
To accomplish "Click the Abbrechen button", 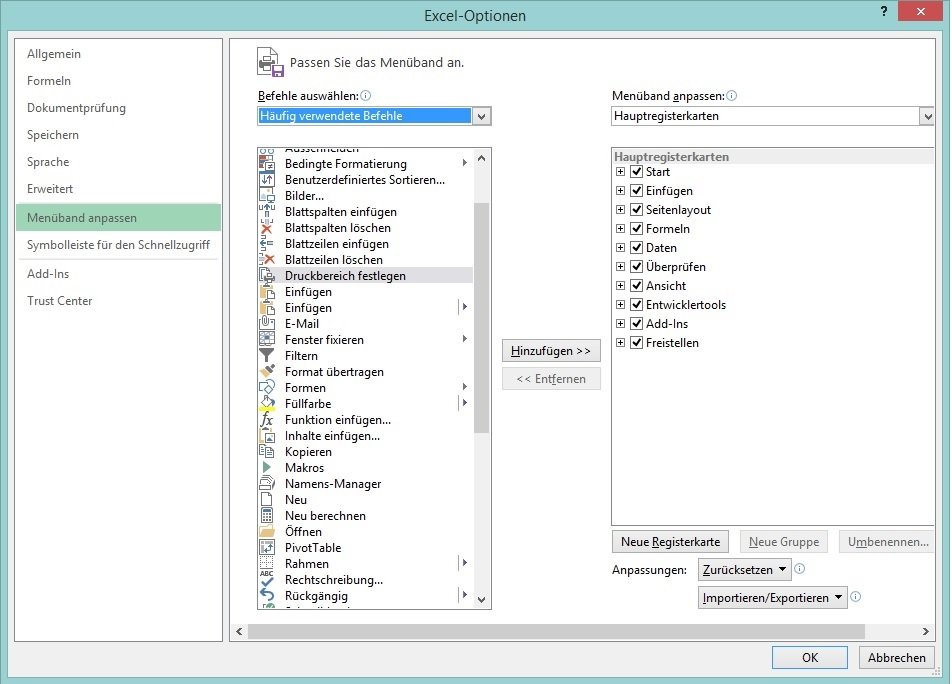I will coord(896,657).
